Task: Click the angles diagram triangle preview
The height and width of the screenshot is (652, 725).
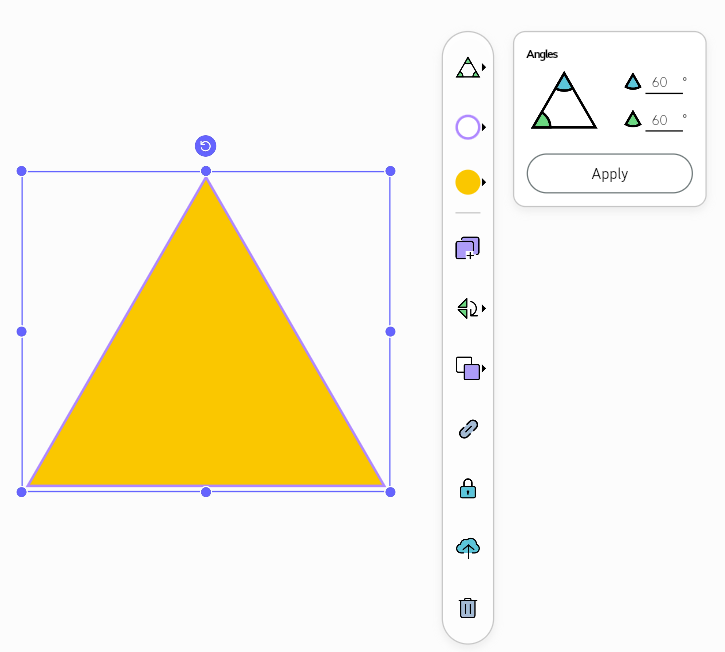Action: point(564,100)
